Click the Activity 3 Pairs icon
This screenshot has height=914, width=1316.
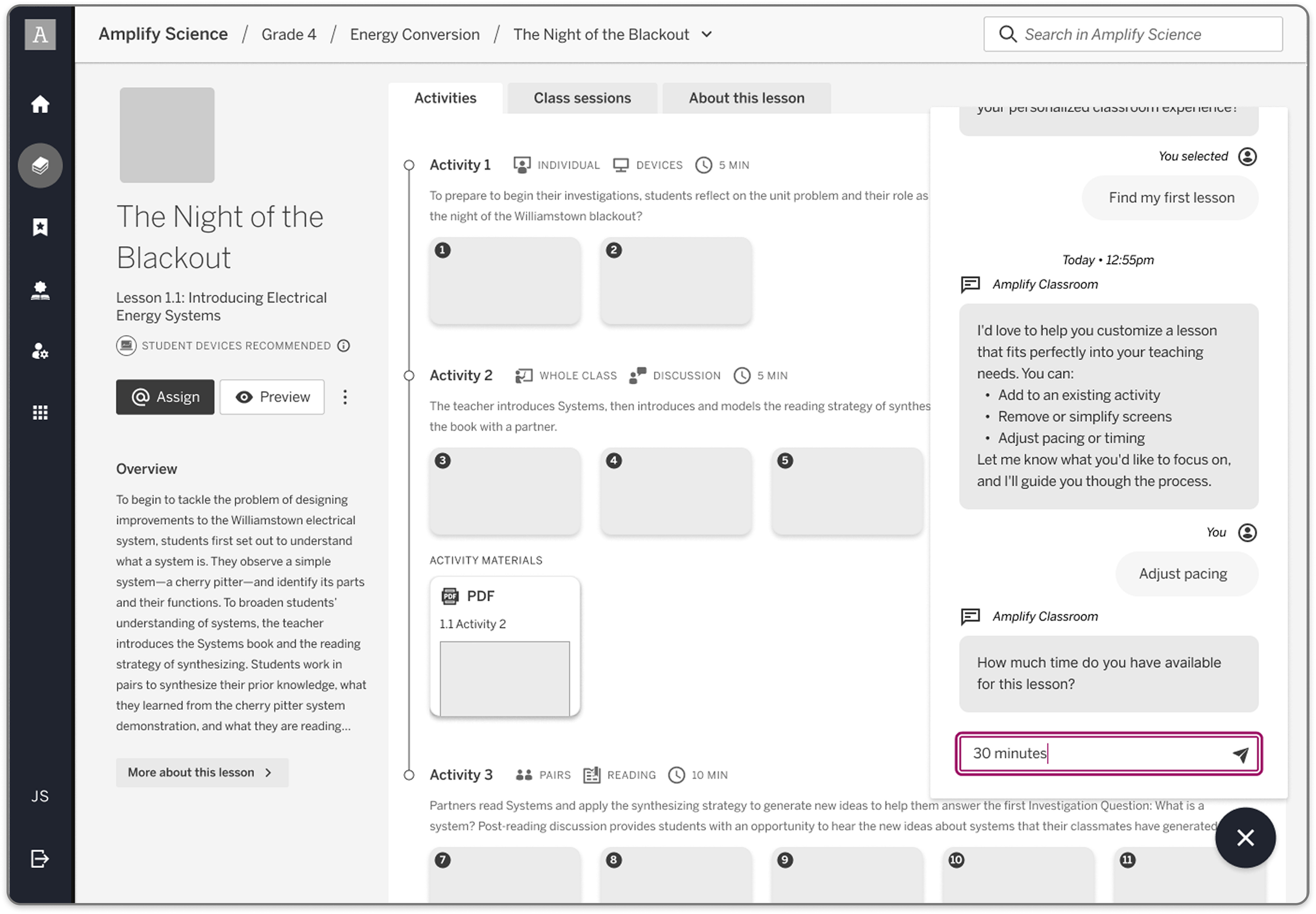click(524, 775)
